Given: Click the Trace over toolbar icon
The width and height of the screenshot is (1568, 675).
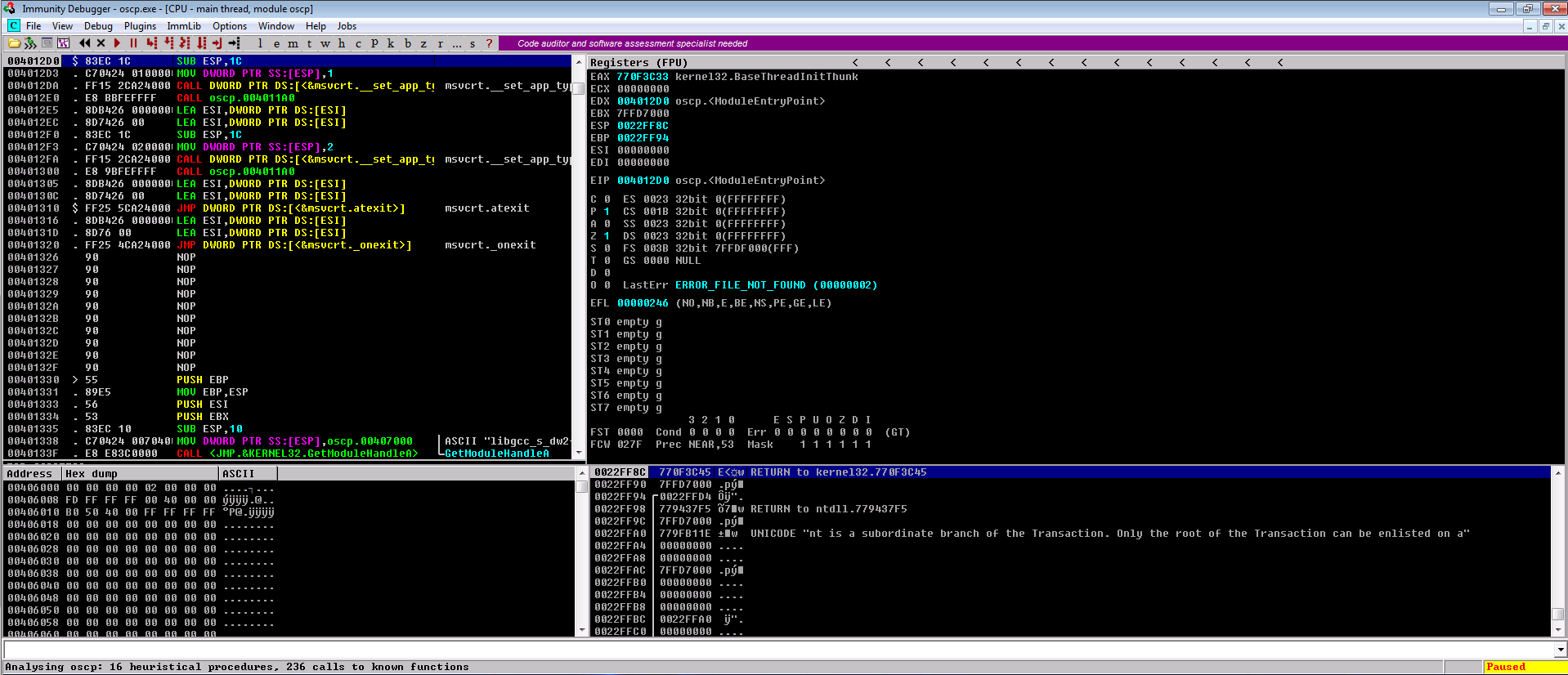Looking at the screenshot, I should point(201,43).
